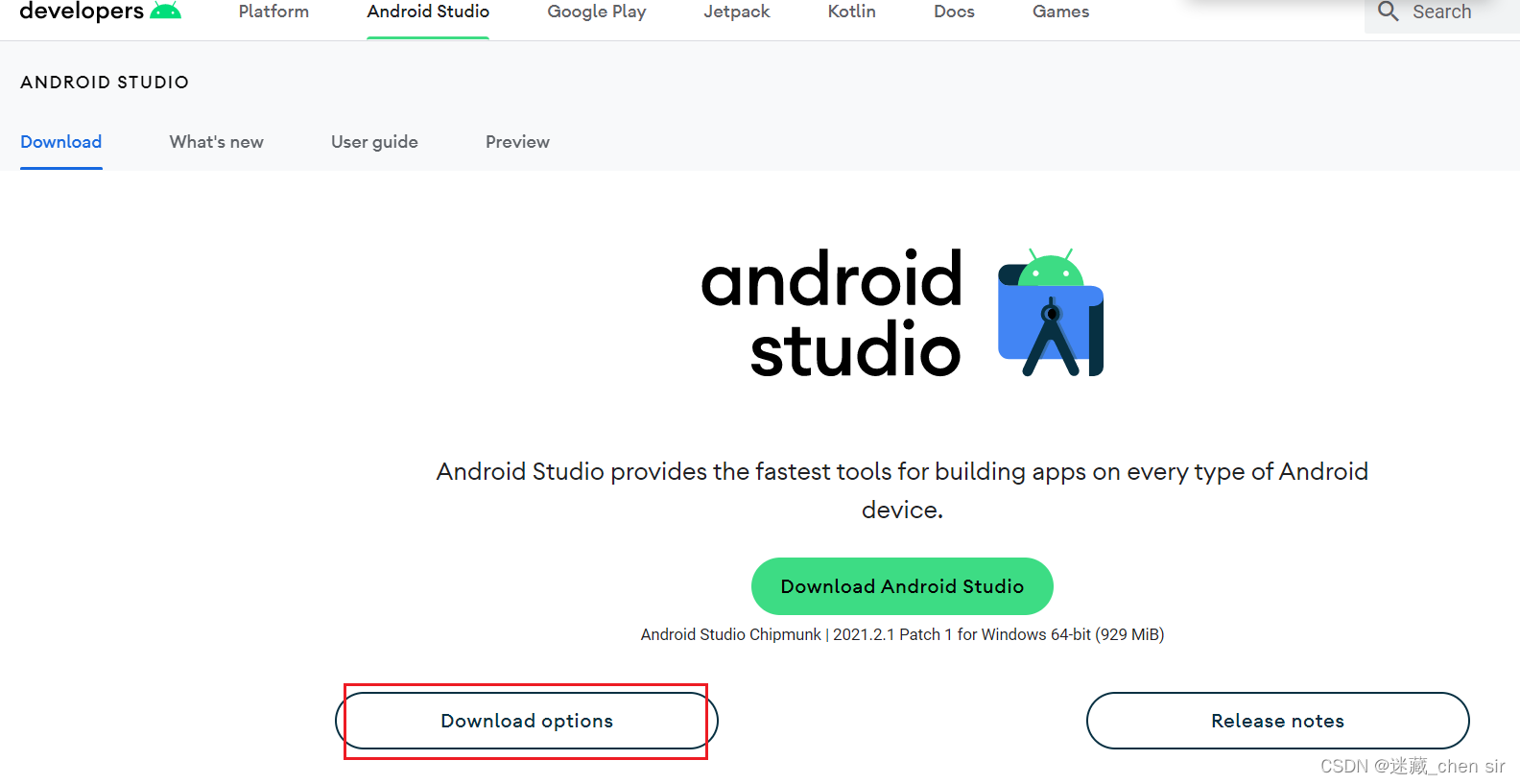Switch to What's new tab
This screenshot has height=784, width=1520.
click(x=217, y=142)
